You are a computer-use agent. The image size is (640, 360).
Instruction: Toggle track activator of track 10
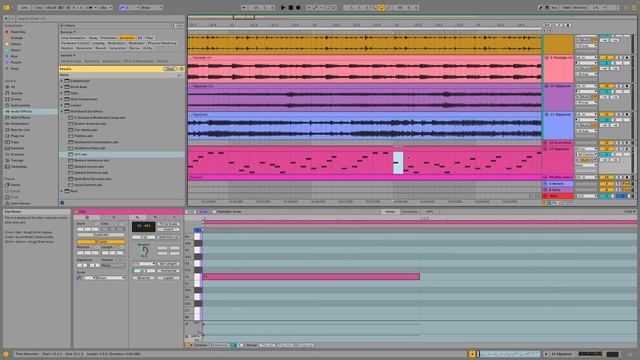(607, 86)
